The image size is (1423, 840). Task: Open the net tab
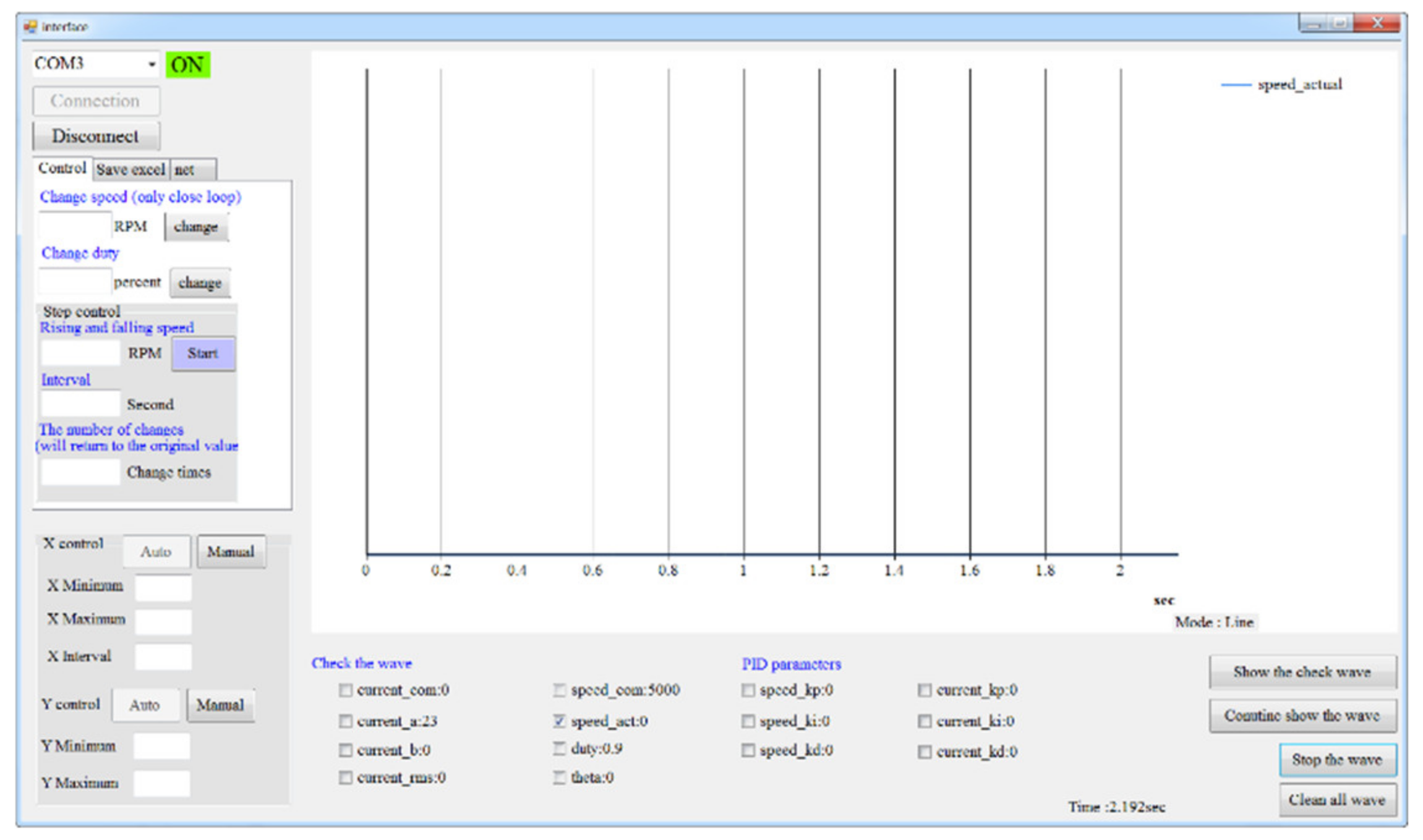(x=192, y=169)
